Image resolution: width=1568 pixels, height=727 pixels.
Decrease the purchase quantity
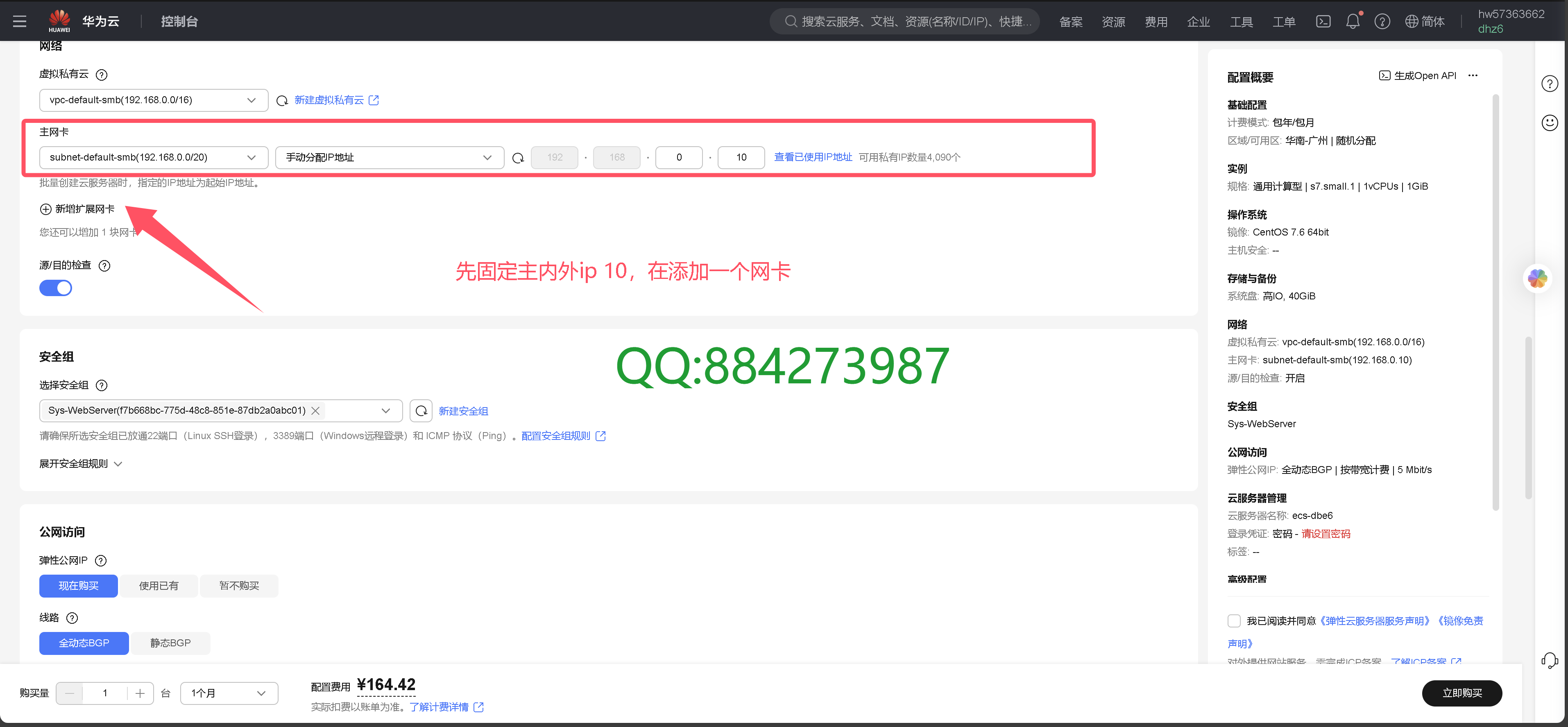pyautogui.click(x=69, y=693)
